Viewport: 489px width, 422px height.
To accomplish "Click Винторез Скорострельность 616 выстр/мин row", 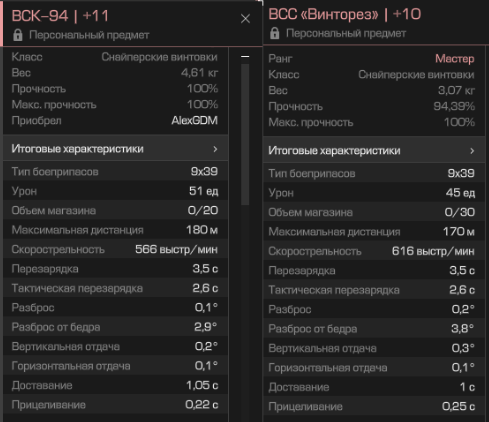I will [374, 251].
